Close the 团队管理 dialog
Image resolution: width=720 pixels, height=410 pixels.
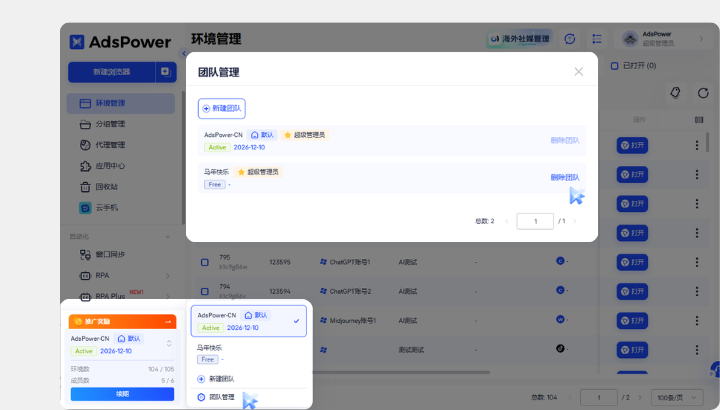click(x=579, y=72)
